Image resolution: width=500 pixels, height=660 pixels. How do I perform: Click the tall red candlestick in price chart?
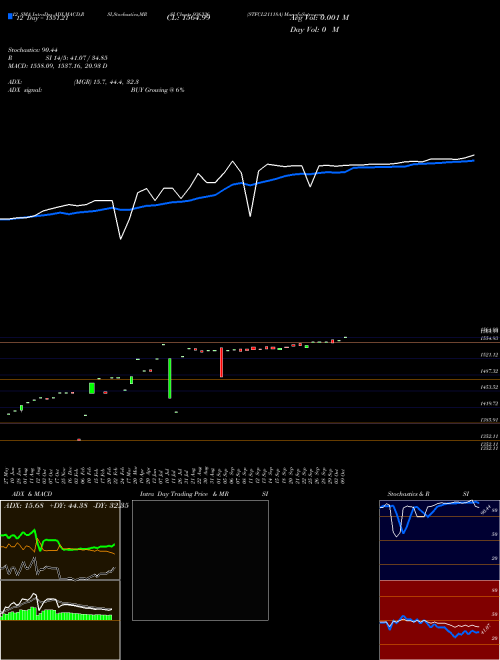221,362
